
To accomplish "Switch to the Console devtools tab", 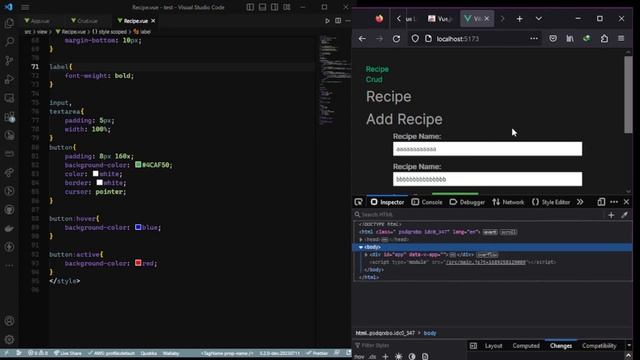I will click(x=427, y=202).
